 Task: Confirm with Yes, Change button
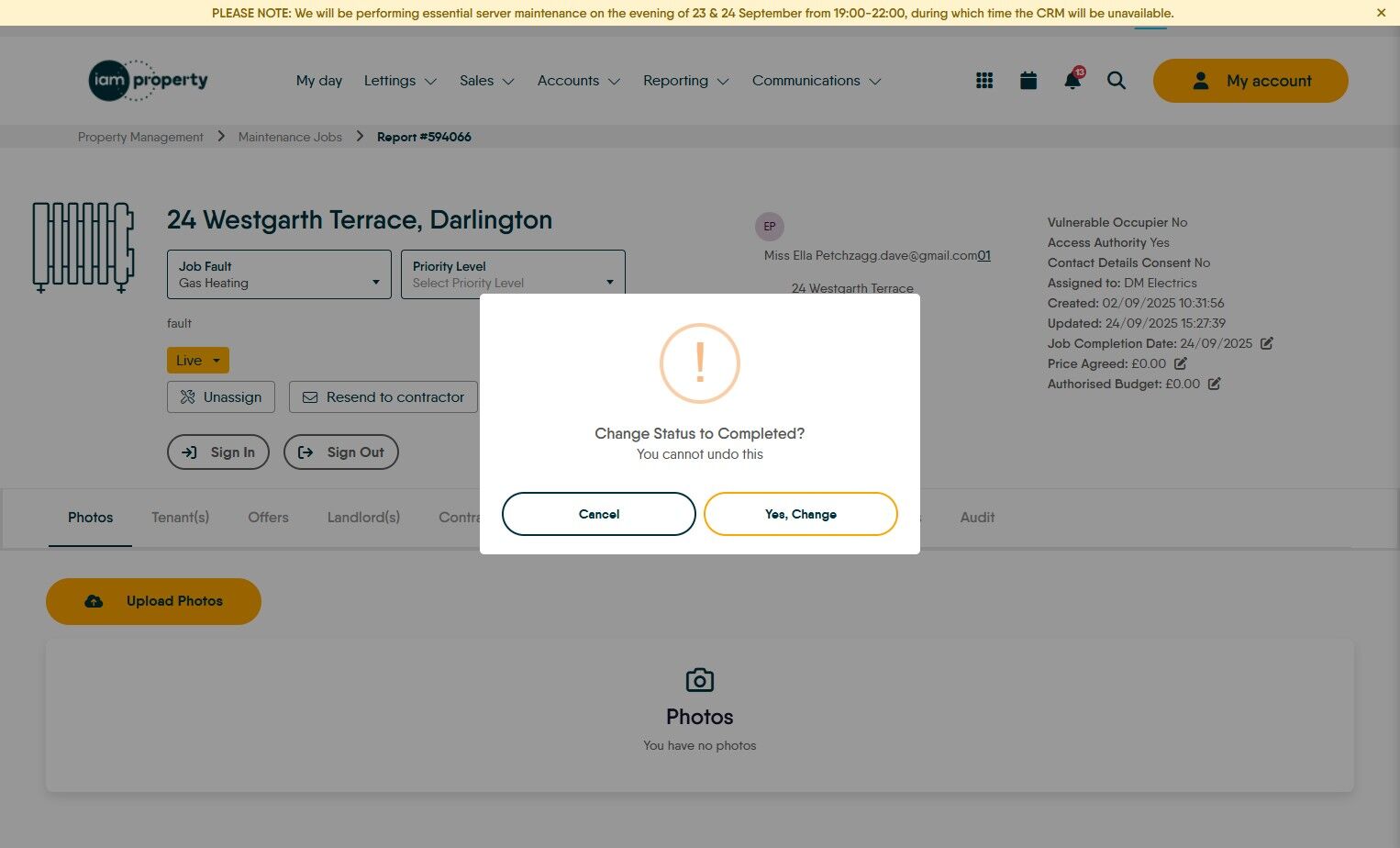pyautogui.click(x=800, y=514)
